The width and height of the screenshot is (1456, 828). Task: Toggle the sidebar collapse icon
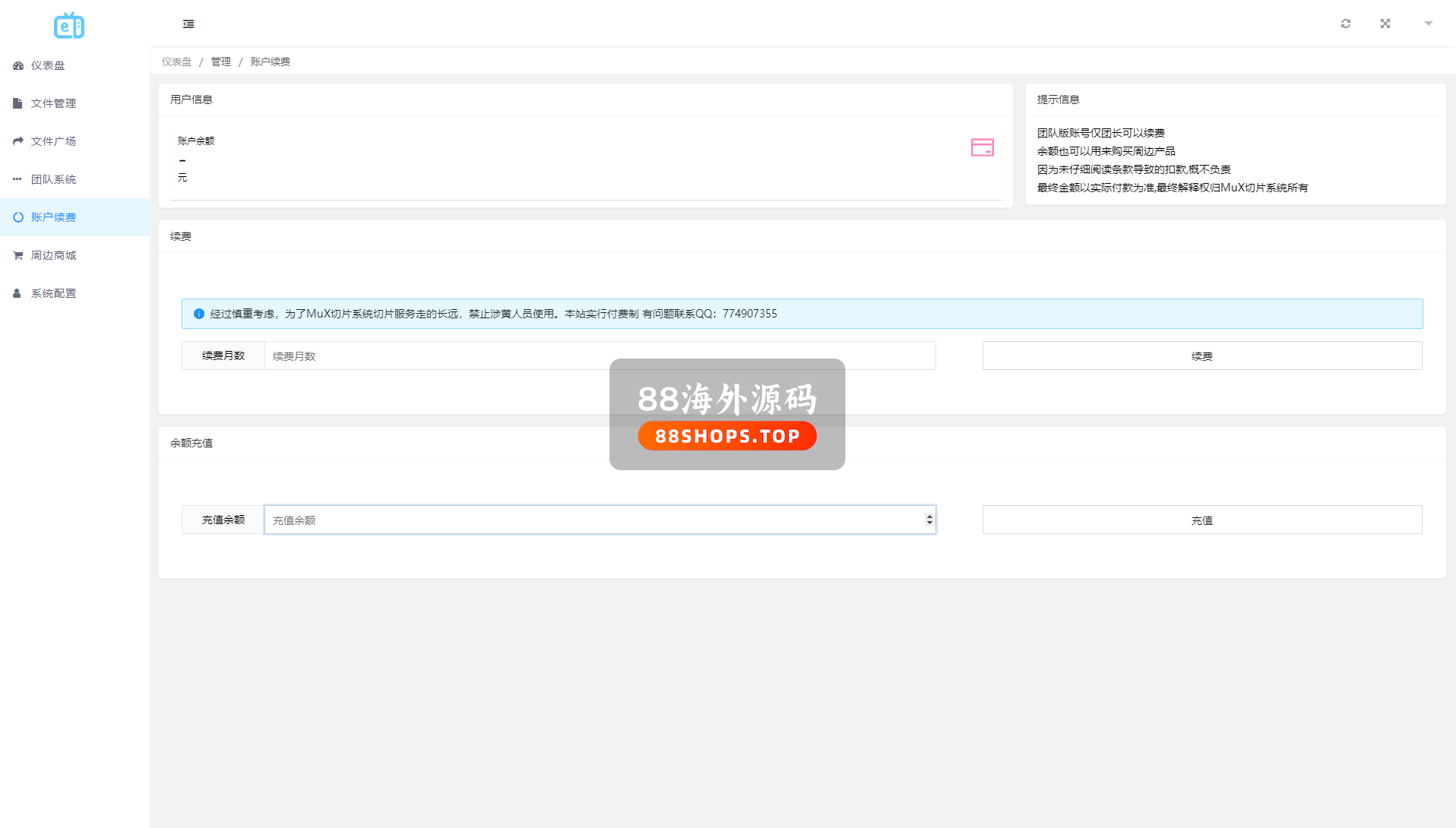[188, 24]
